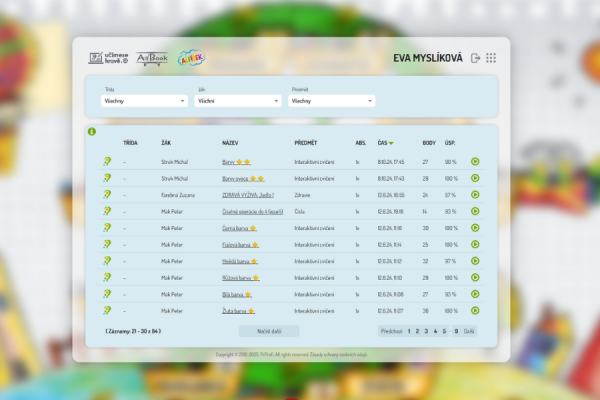Click the row icon for Fialová barva
The width and height of the screenshot is (600, 400).
pos(107,244)
